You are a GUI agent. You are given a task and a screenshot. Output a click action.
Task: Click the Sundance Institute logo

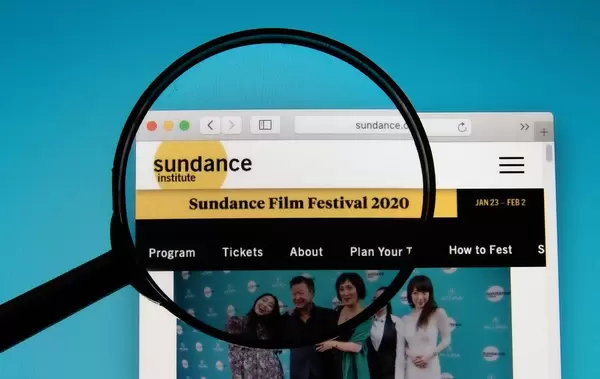[202, 166]
